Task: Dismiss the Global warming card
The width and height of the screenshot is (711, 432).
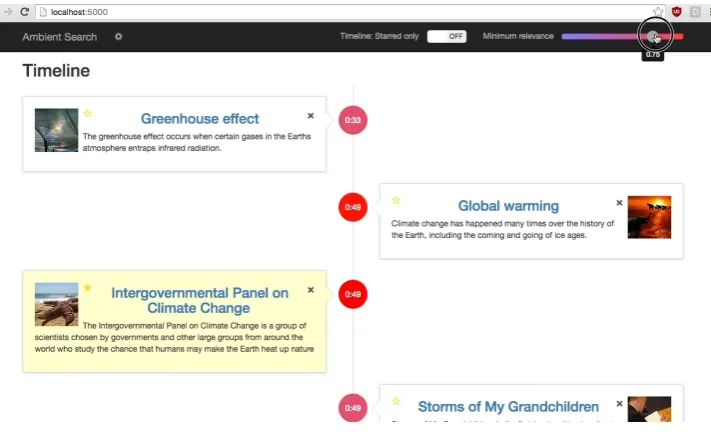Action: pos(619,203)
